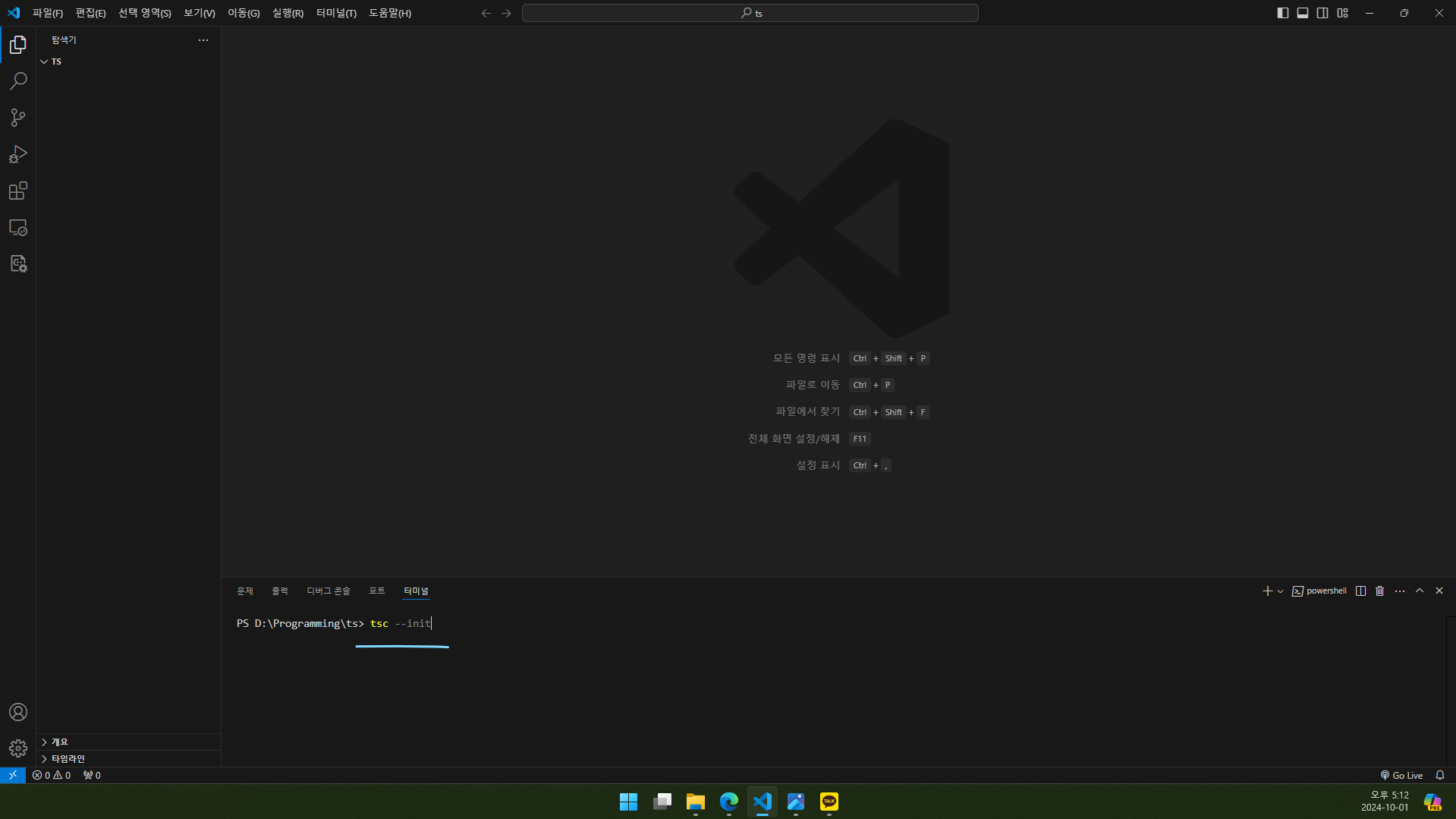Maximize the panel size with the chevron

point(1420,591)
